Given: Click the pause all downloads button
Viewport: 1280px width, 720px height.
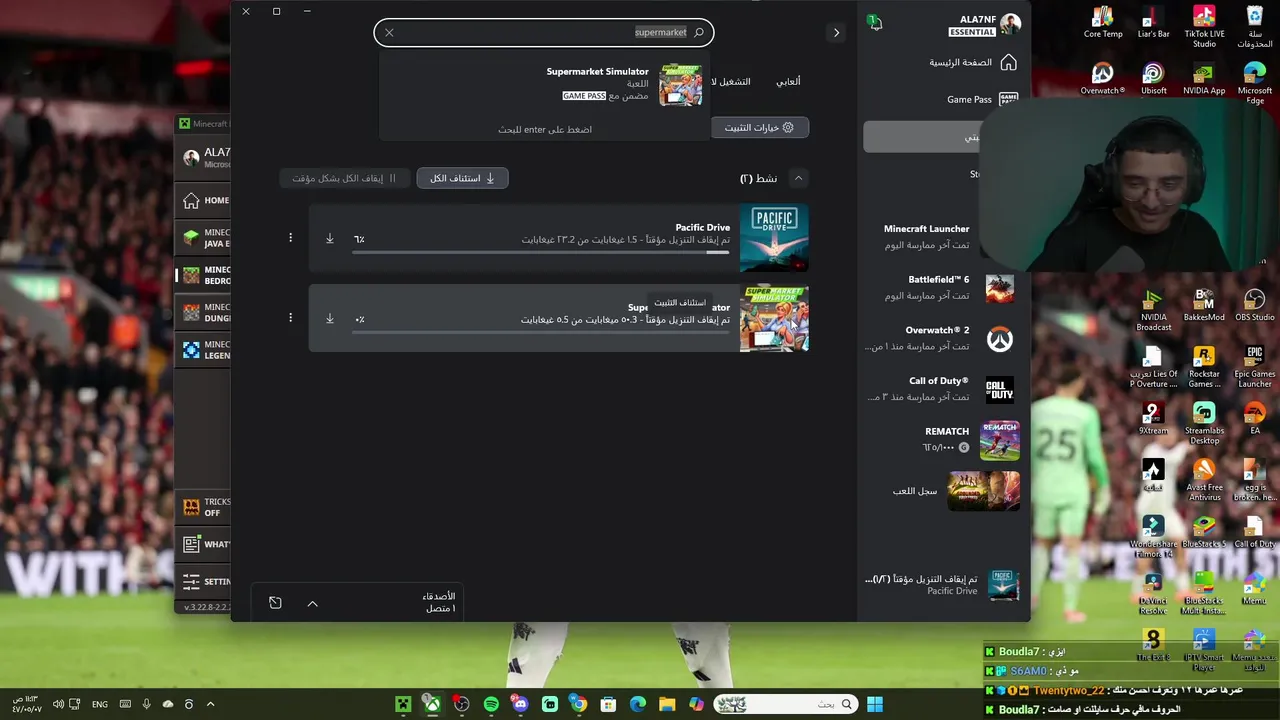Looking at the screenshot, I should pyautogui.click(x=344, y=178).
